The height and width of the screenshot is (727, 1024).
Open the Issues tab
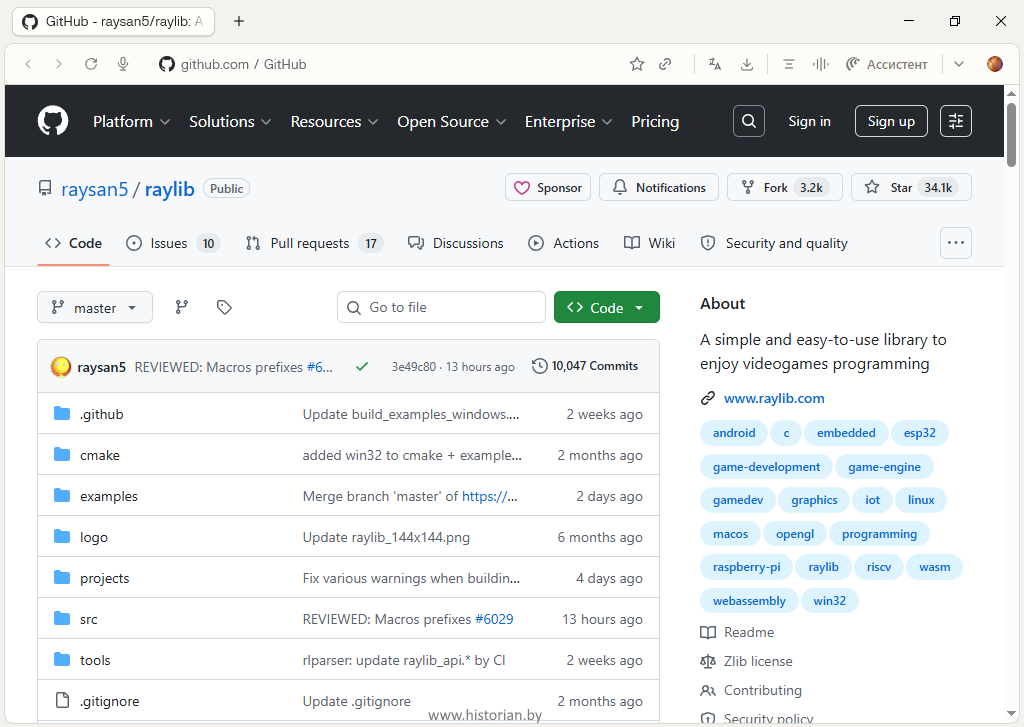(x=172, y=243)
